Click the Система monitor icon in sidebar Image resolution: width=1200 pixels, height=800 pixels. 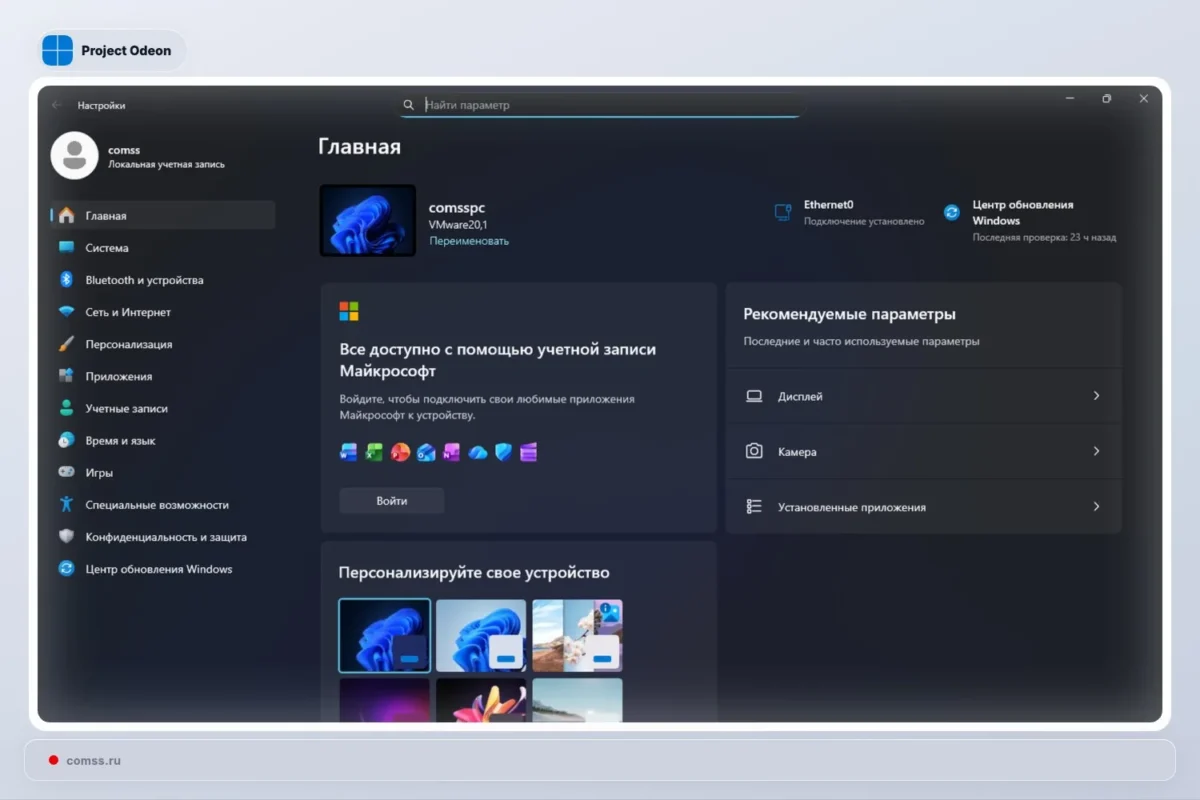pos(66,248)
